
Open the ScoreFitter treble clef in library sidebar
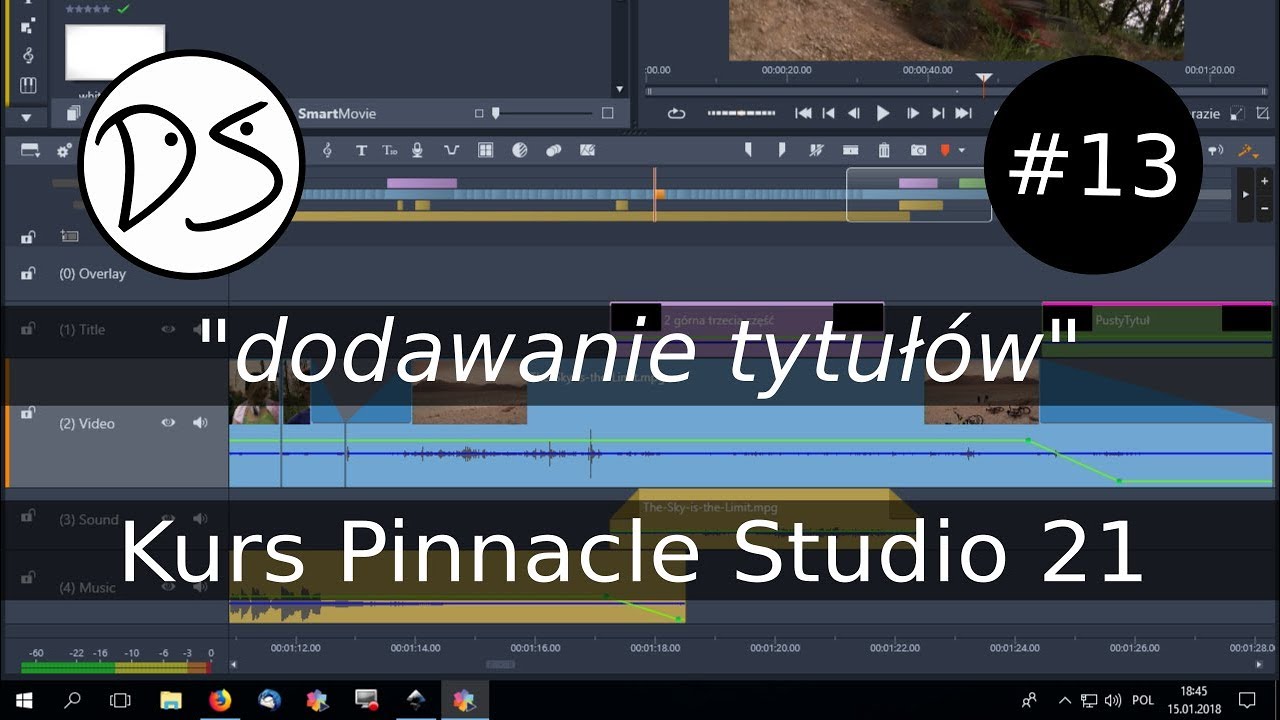point(28,55)
